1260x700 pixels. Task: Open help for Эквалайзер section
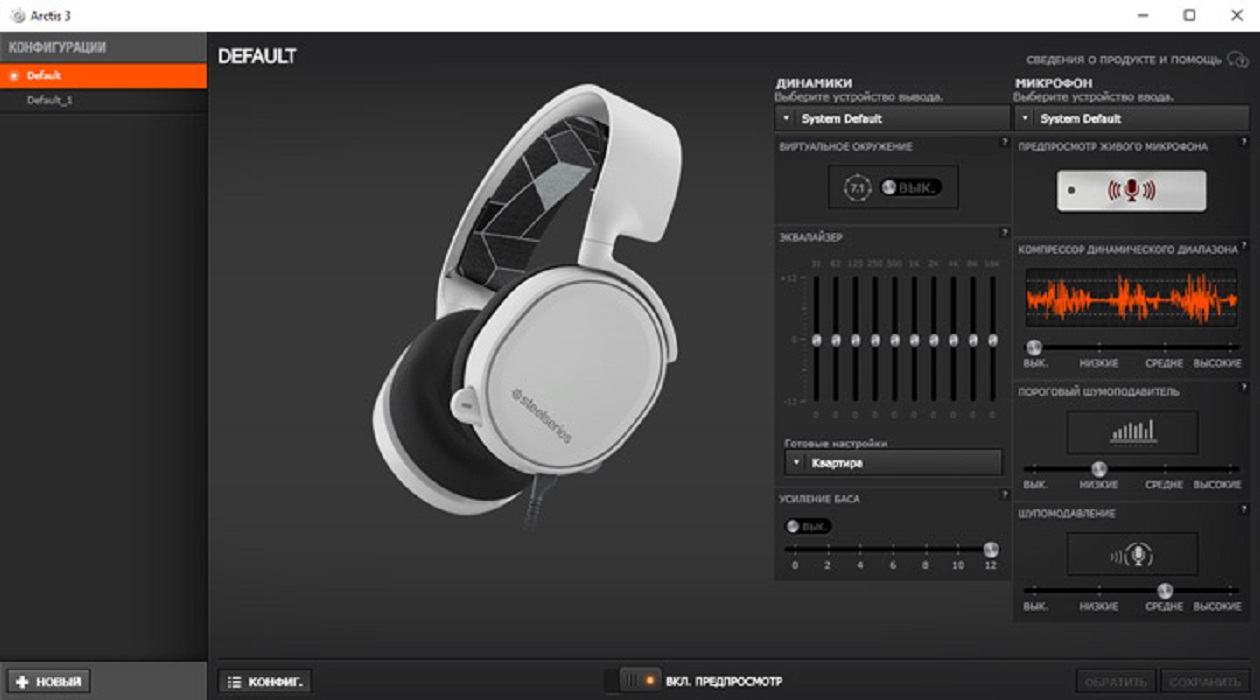1004,233
